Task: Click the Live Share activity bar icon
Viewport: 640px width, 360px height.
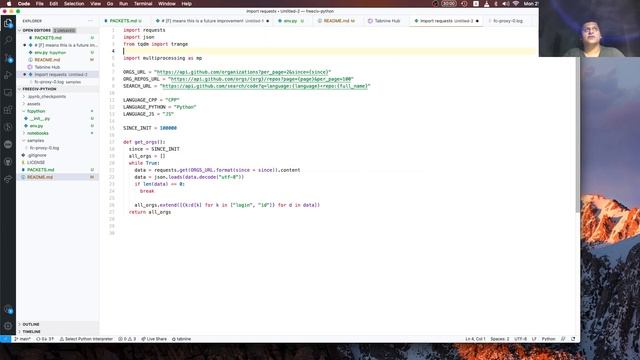Action: click(8, 179)
